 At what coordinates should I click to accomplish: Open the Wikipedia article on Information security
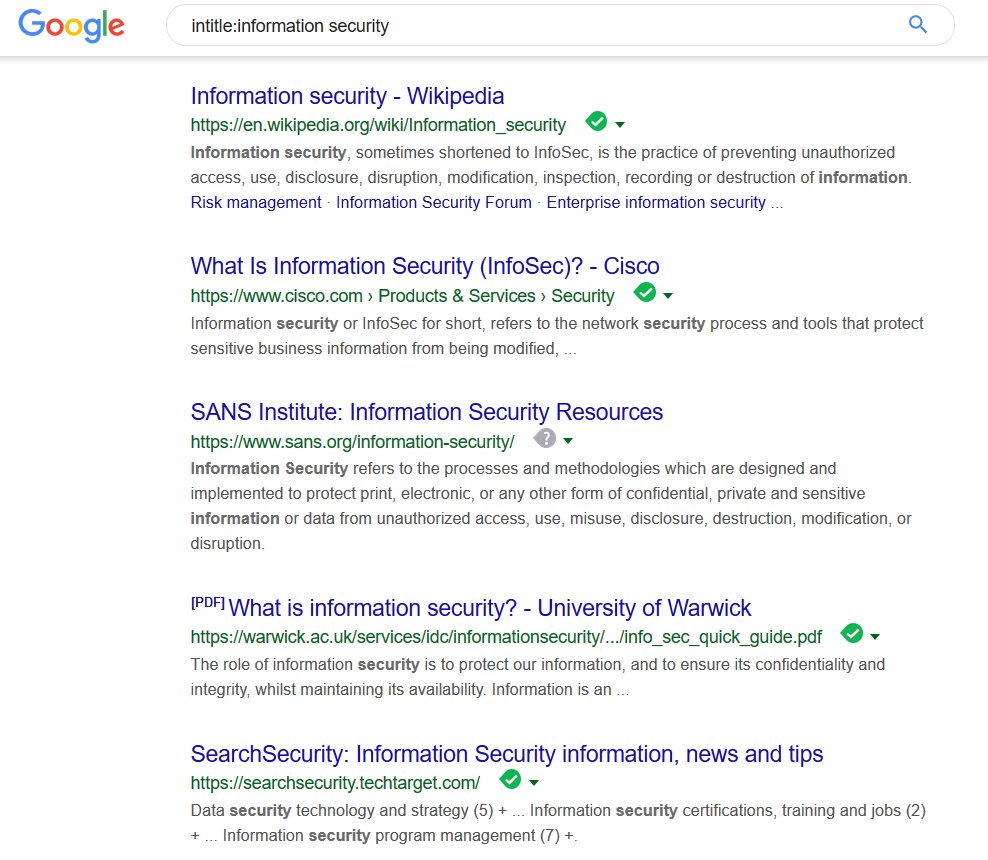click(x=347, y=96)
